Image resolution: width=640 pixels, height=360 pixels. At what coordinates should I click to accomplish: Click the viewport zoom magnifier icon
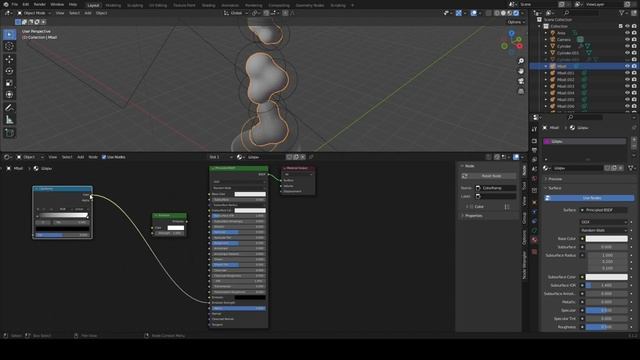coord(521,61)
